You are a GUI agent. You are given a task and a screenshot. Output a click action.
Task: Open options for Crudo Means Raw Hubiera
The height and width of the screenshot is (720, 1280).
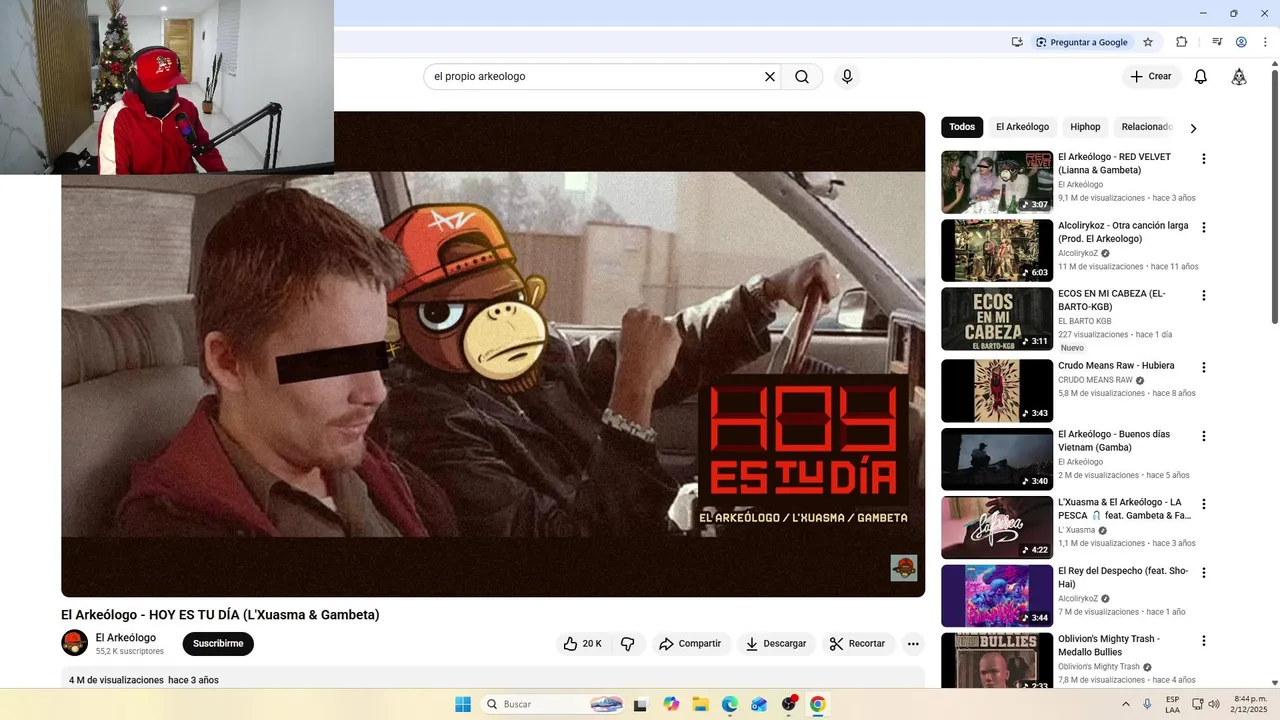pos(1204,367)
